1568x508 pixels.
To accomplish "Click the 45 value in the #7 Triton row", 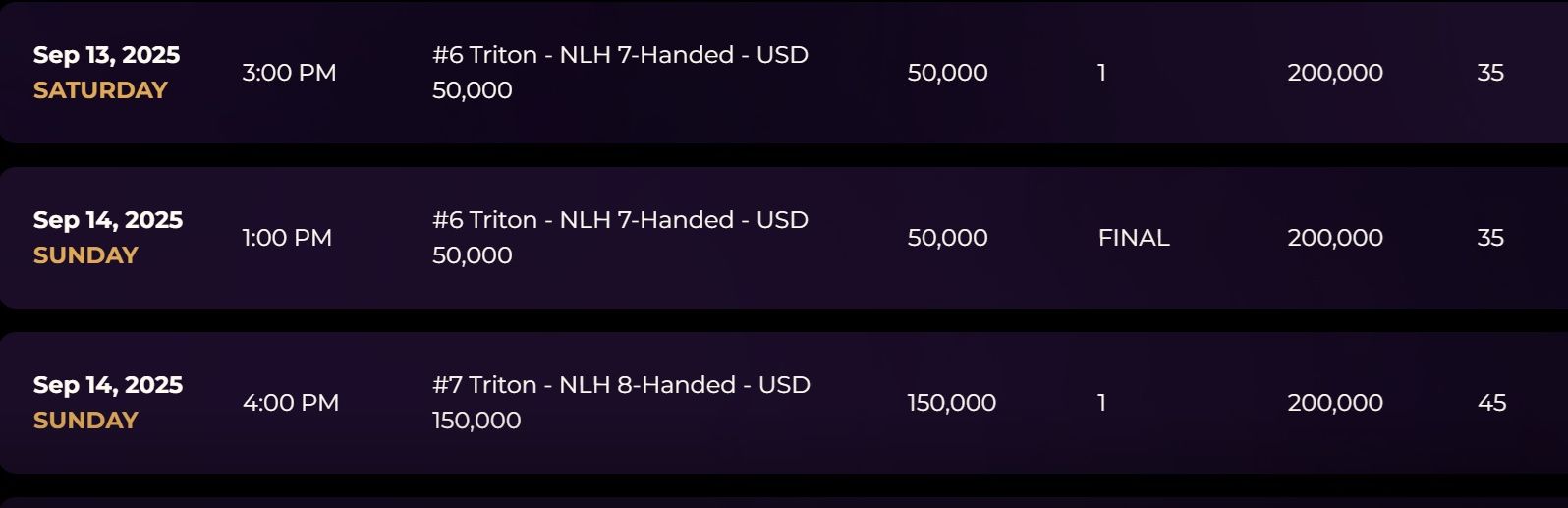I will coord(1491,403).
